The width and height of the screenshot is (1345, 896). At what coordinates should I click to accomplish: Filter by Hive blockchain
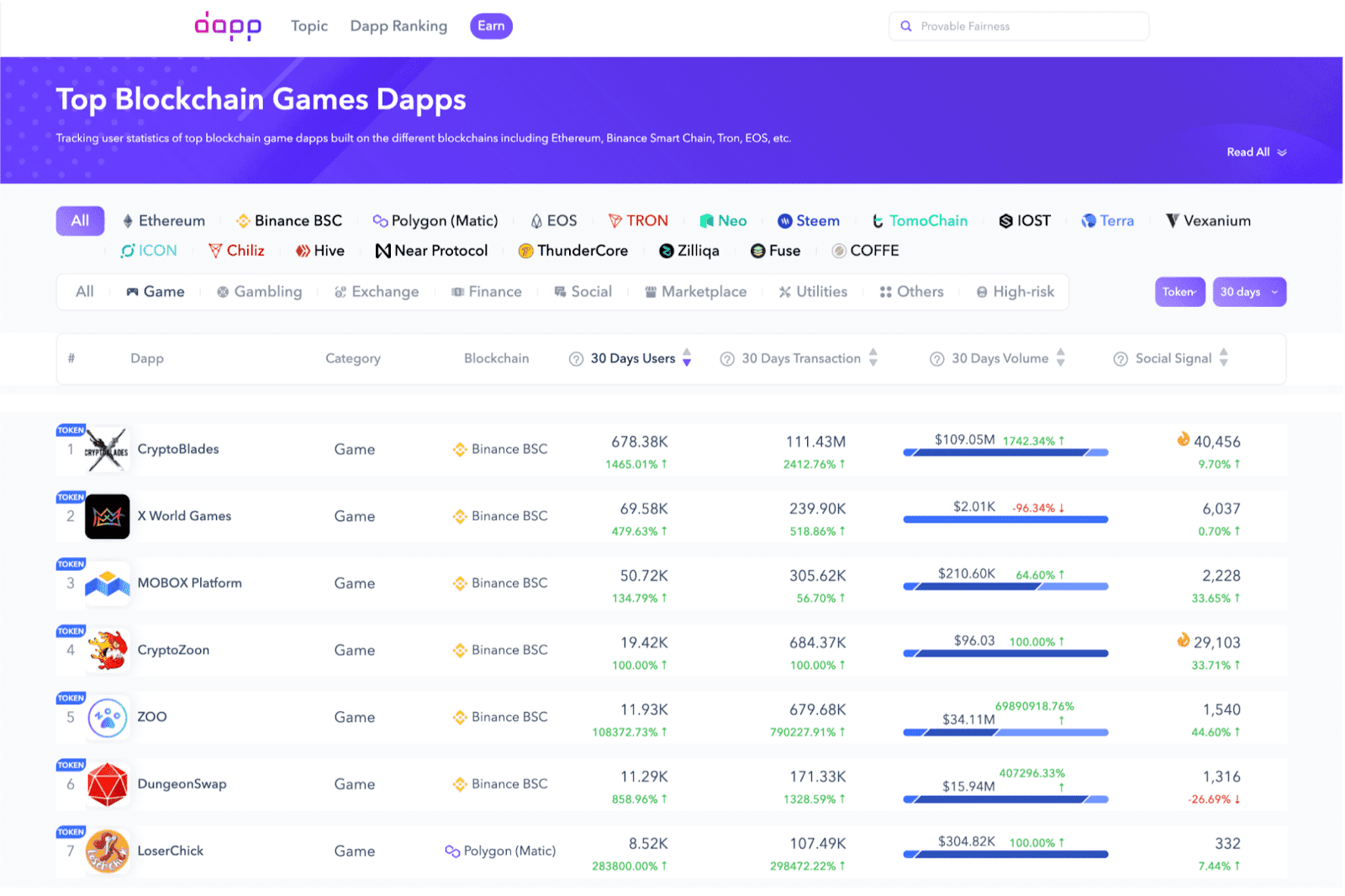coord(320,251)
